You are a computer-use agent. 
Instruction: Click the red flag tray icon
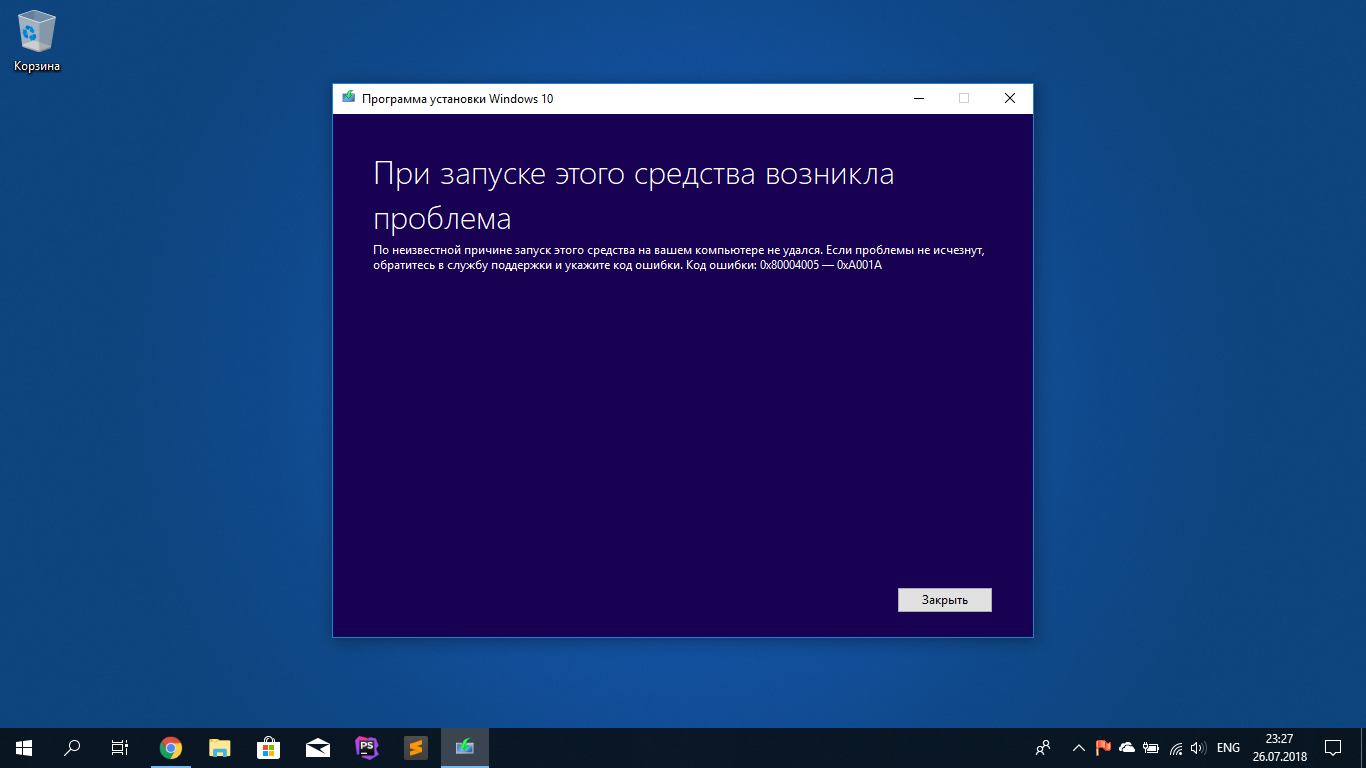coord(1104,747)
